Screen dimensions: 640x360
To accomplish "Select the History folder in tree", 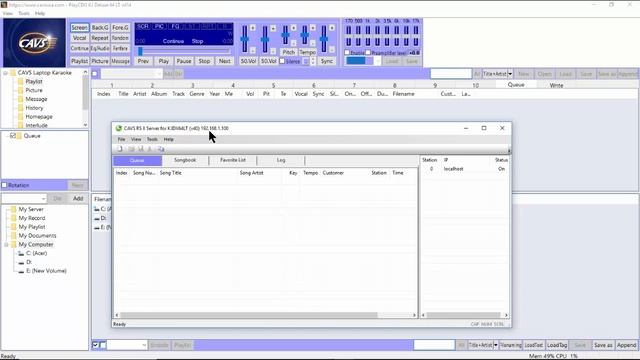I will [x=34, y=108].
